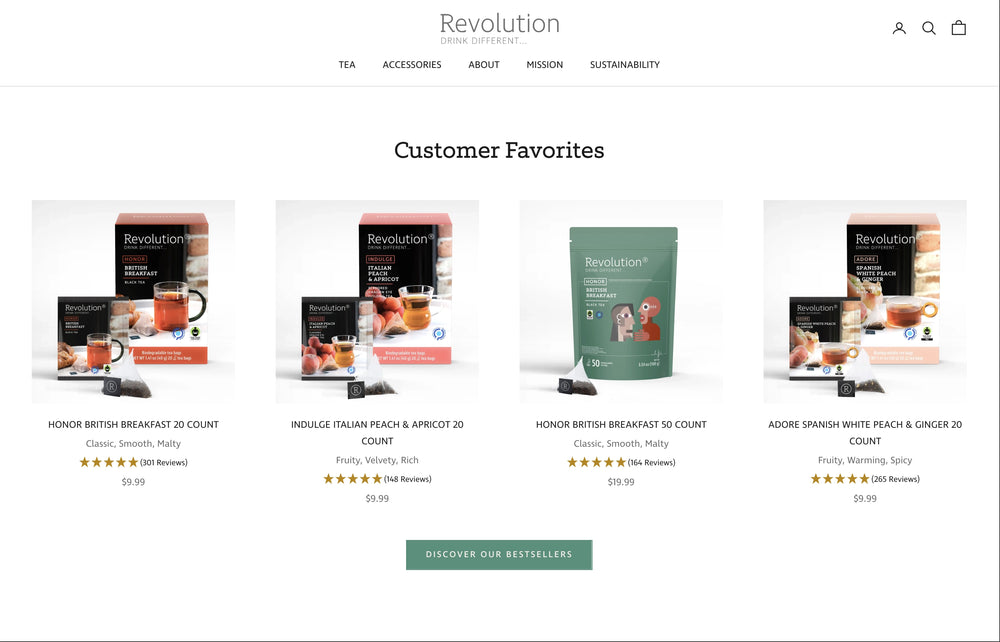
Task: View the 265 Reviews star rating
Action: tap(865, 479)
